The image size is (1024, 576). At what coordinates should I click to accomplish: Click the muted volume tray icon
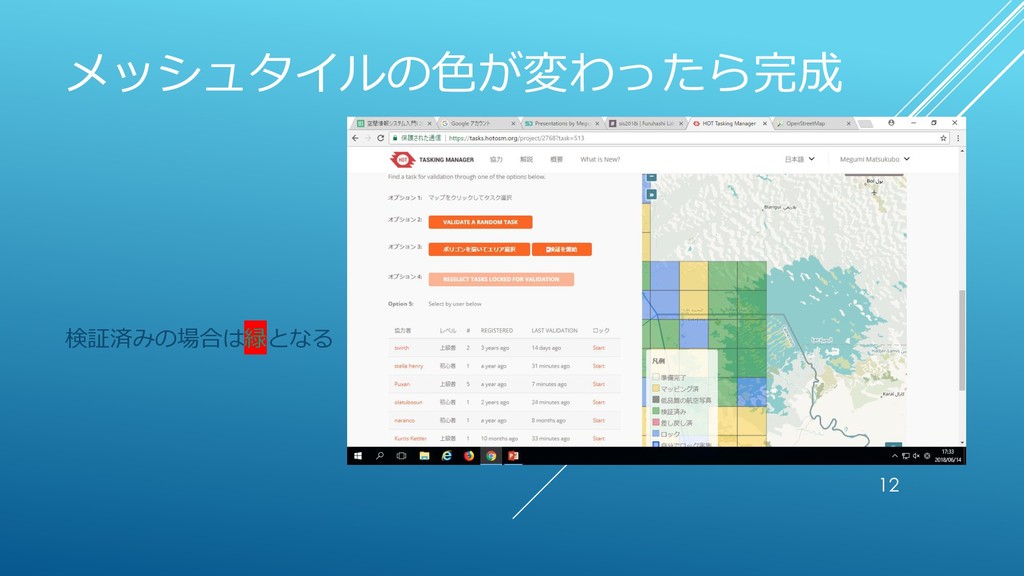[916, 456]
